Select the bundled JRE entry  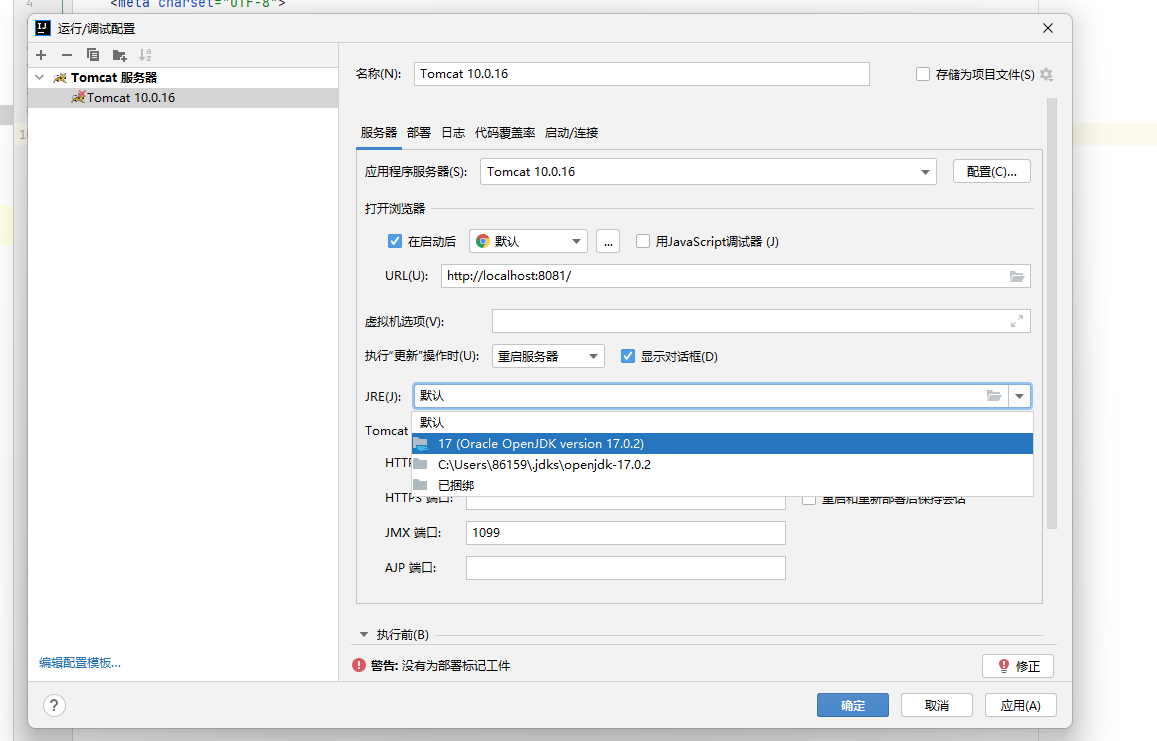click(722, 485)
